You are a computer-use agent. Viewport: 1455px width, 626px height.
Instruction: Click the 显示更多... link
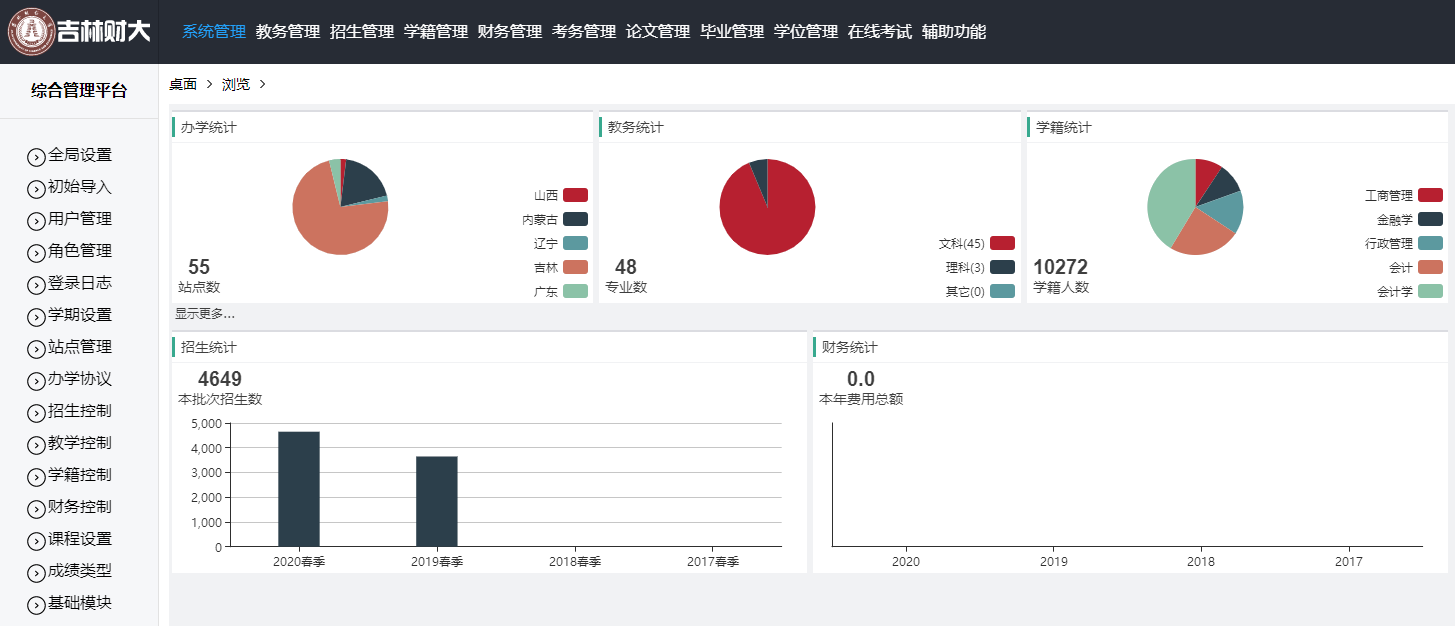click(x=205, y=314)
